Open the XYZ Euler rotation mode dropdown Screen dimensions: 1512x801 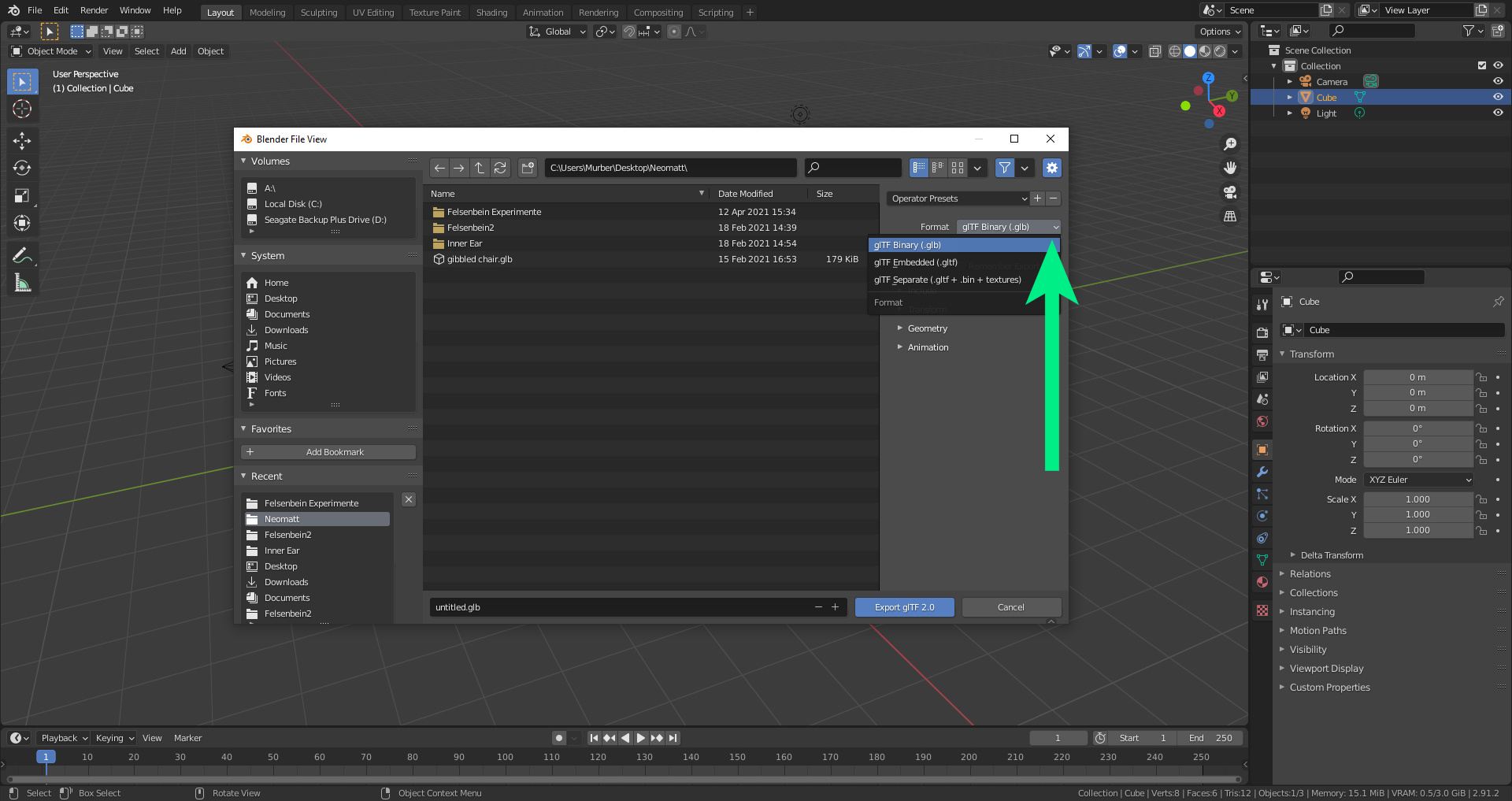1419,480
